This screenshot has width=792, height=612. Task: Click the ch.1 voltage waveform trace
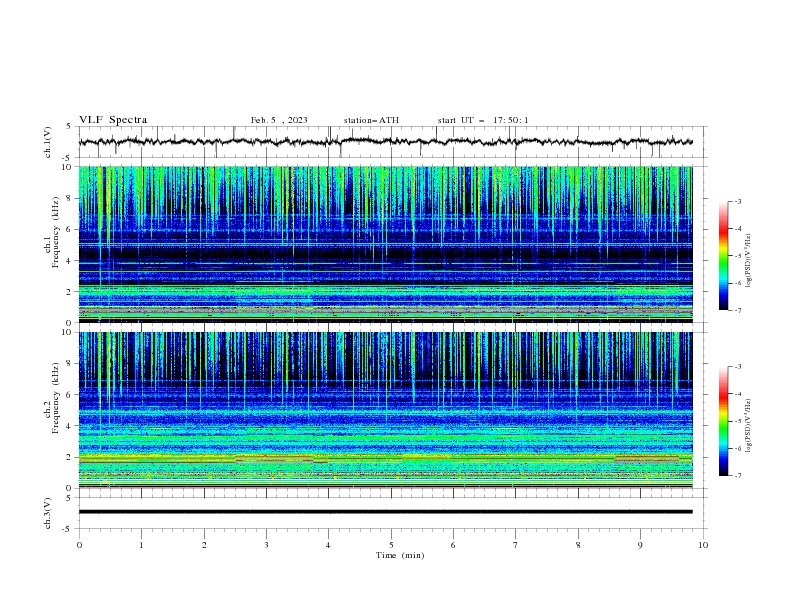pos(385,142)
